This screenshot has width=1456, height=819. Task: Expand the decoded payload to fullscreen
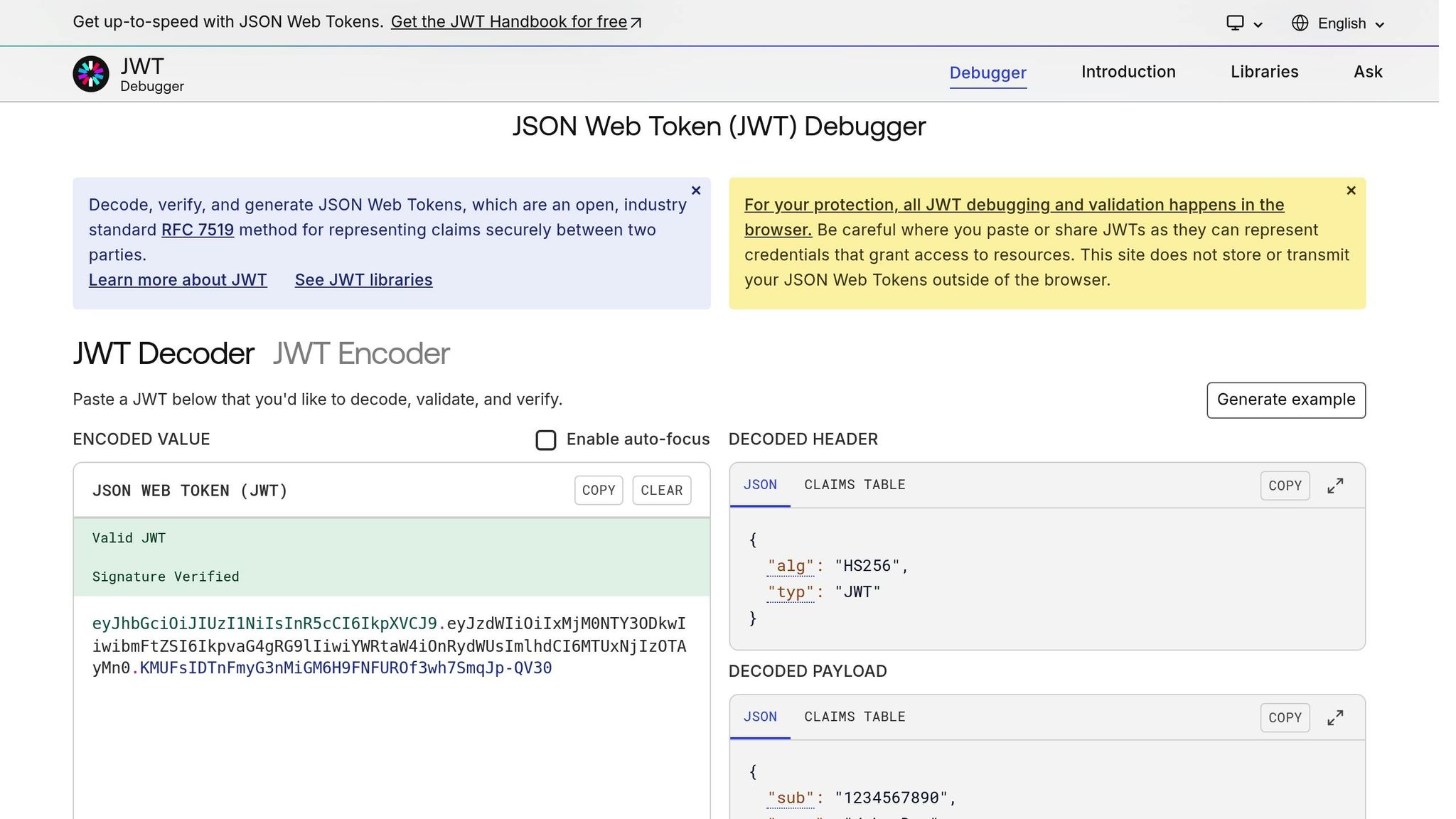(x=1335, y=717)
